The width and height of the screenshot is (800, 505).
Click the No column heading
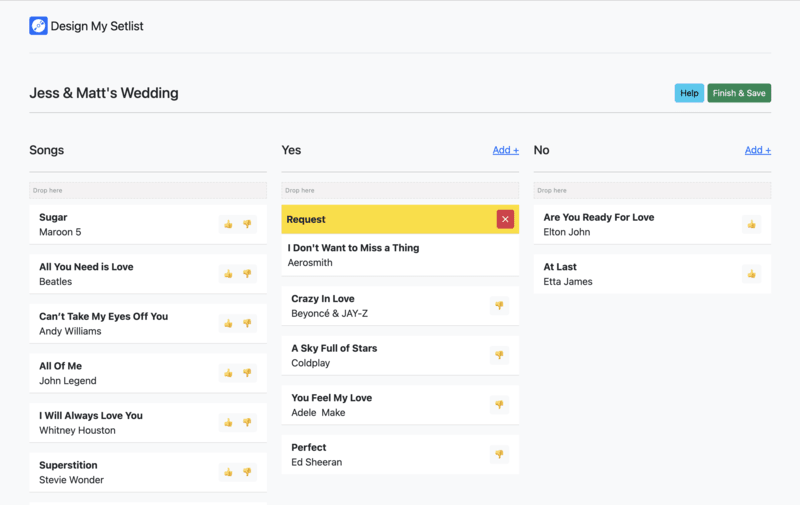click(x=541, y=150)
